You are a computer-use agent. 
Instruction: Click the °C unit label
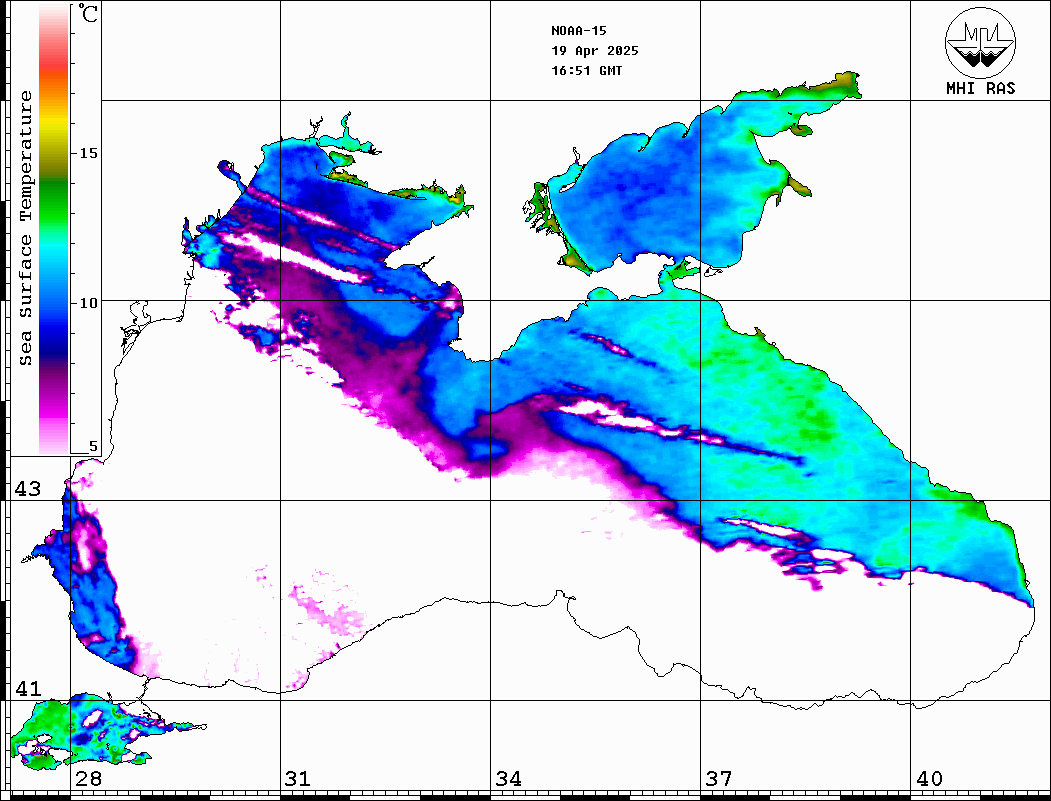tap(87, 13)
